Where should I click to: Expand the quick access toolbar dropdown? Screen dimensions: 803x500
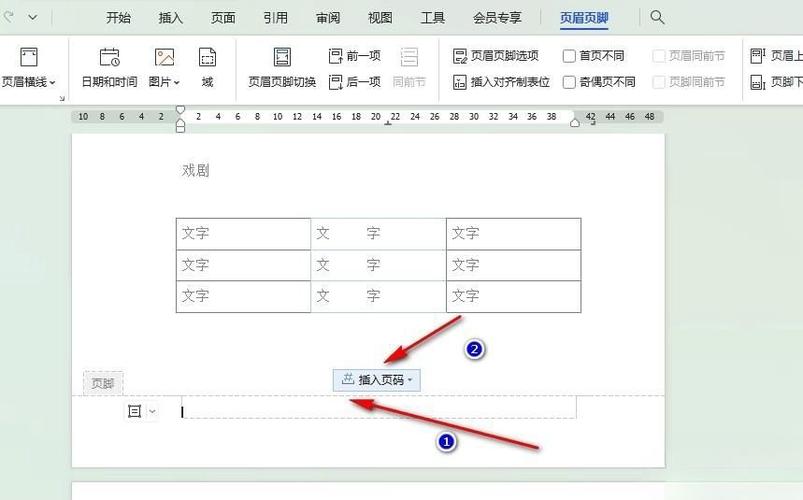point(33,17)
